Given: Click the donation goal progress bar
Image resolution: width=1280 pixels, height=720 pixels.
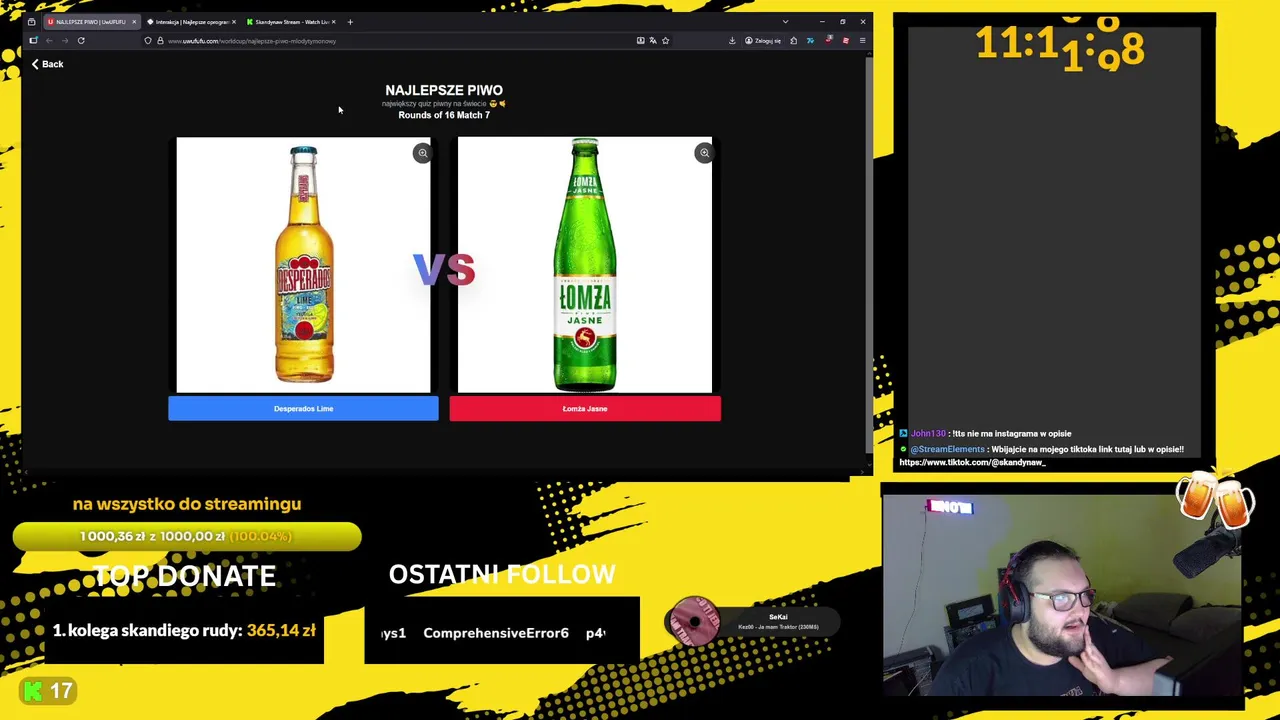Looking at the screenshot, I should (x=187, y=536).
